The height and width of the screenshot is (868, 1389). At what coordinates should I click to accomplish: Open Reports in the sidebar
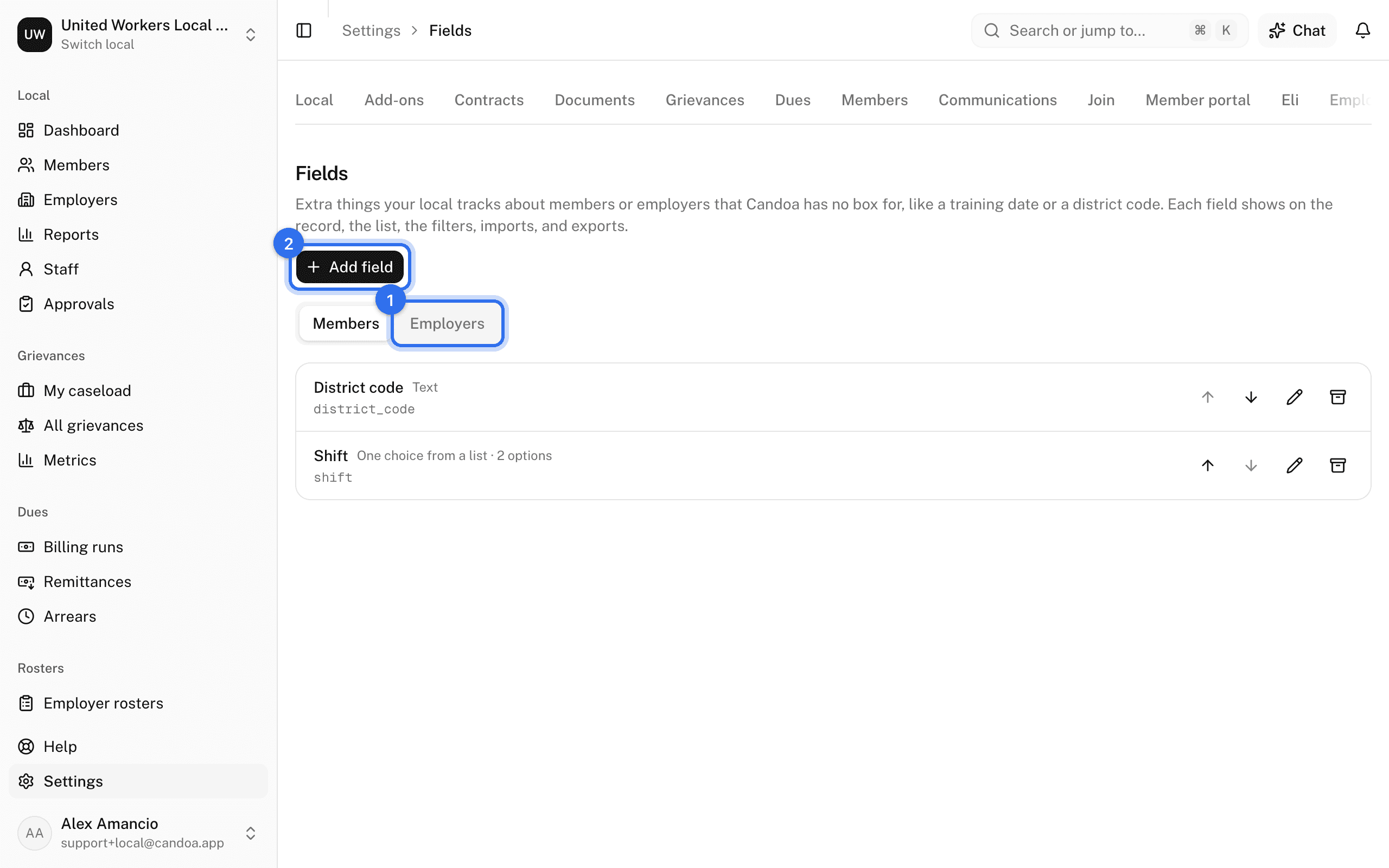(138, 234)
